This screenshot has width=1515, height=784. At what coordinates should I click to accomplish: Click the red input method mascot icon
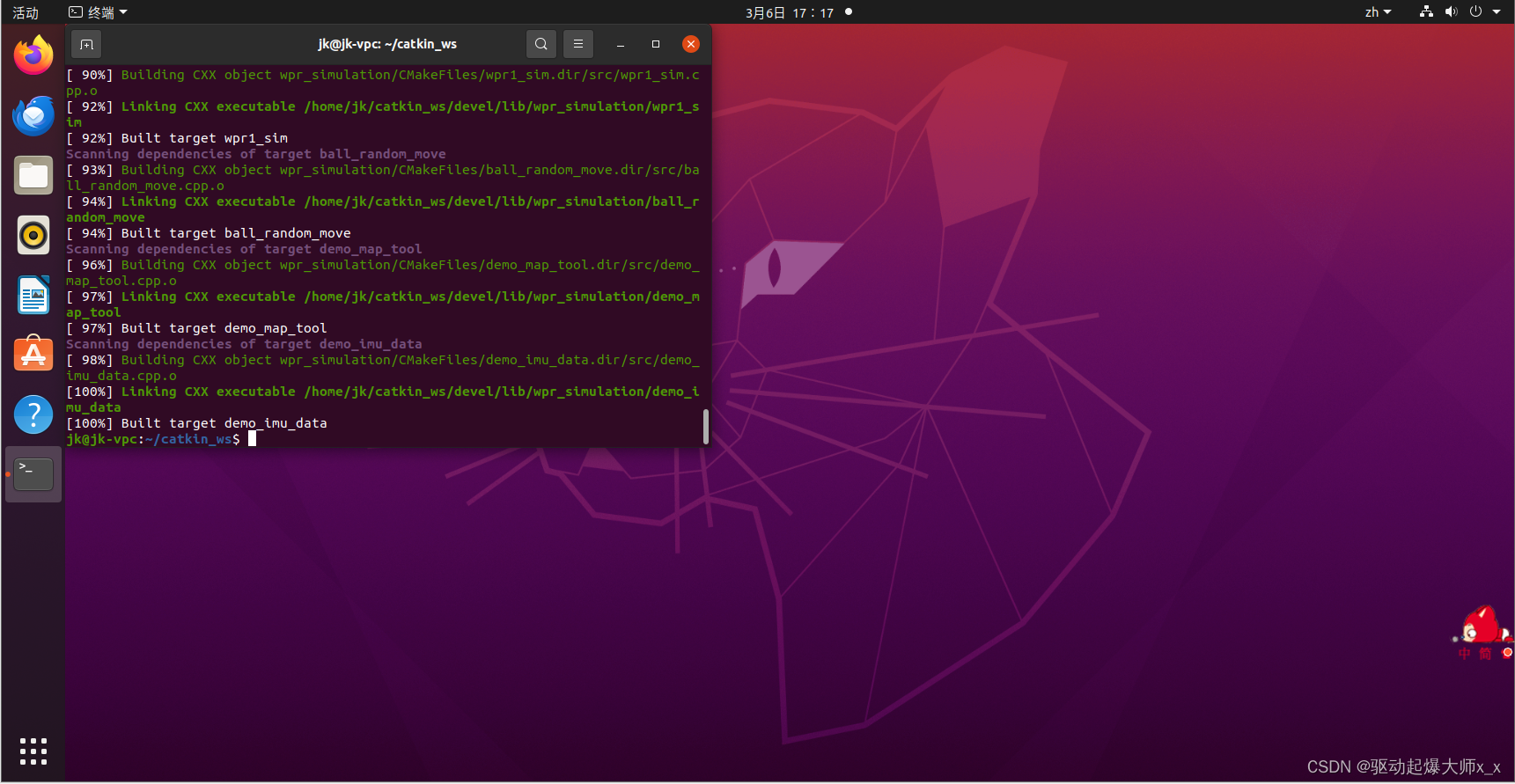1483,626
